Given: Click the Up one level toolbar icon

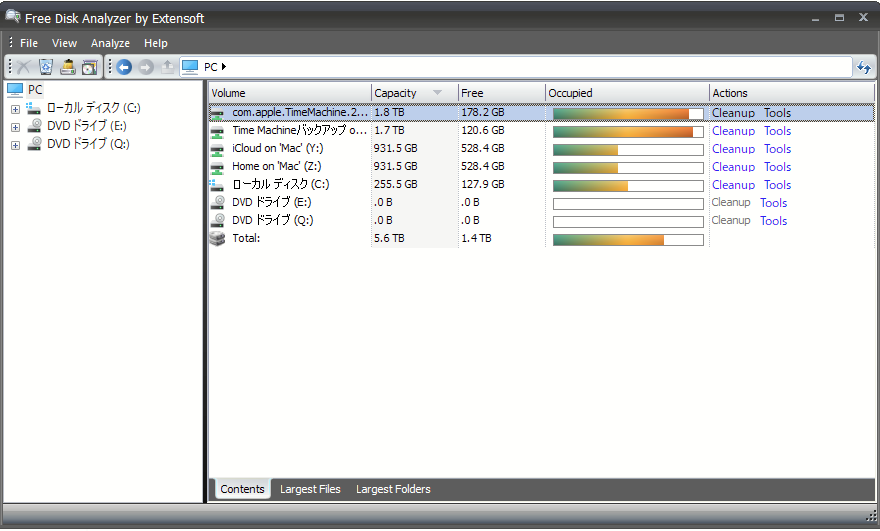Looking at the screenshot, I should tap(167, 67).
